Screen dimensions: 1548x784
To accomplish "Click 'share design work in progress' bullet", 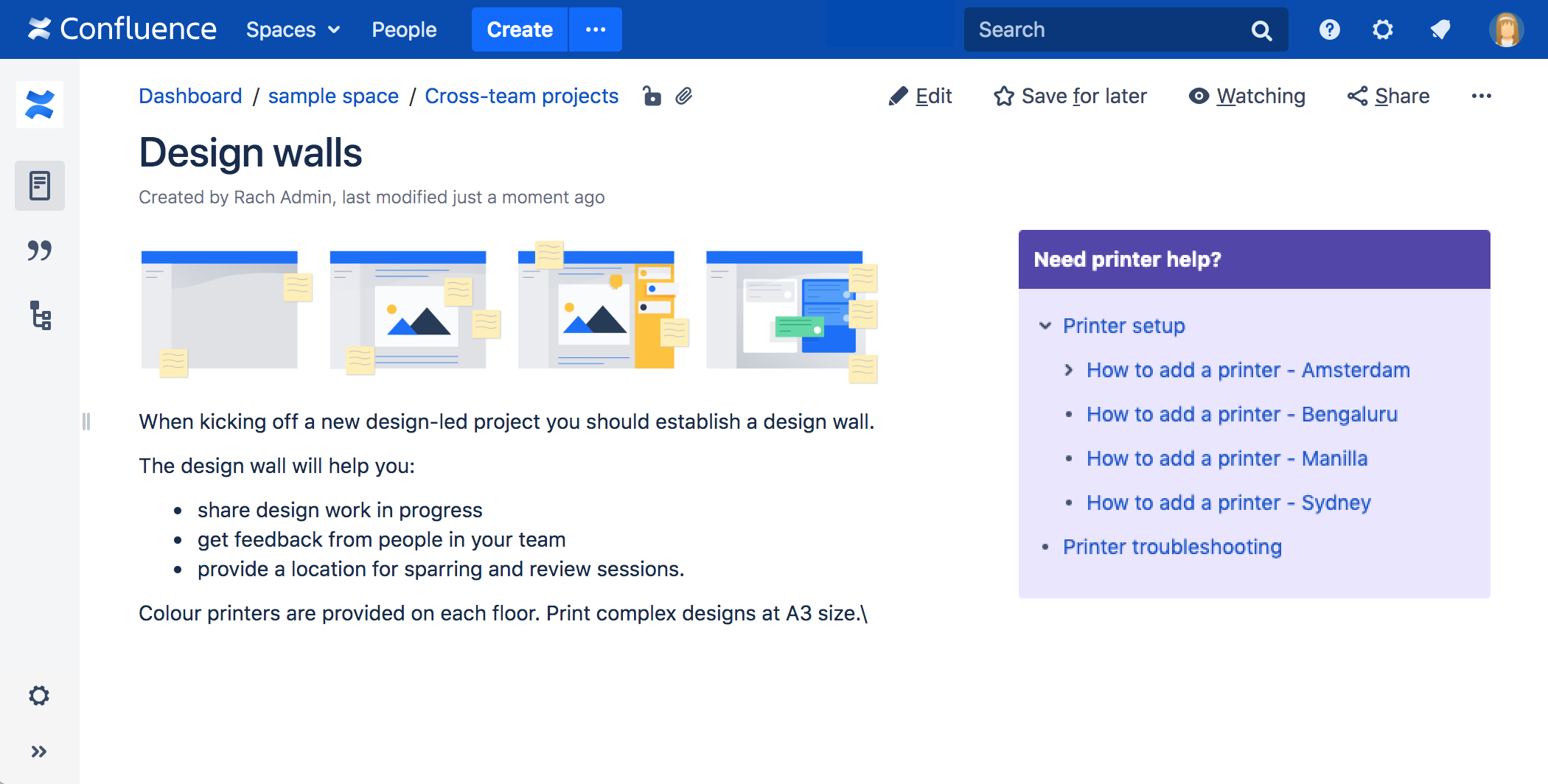I will 340,510.
